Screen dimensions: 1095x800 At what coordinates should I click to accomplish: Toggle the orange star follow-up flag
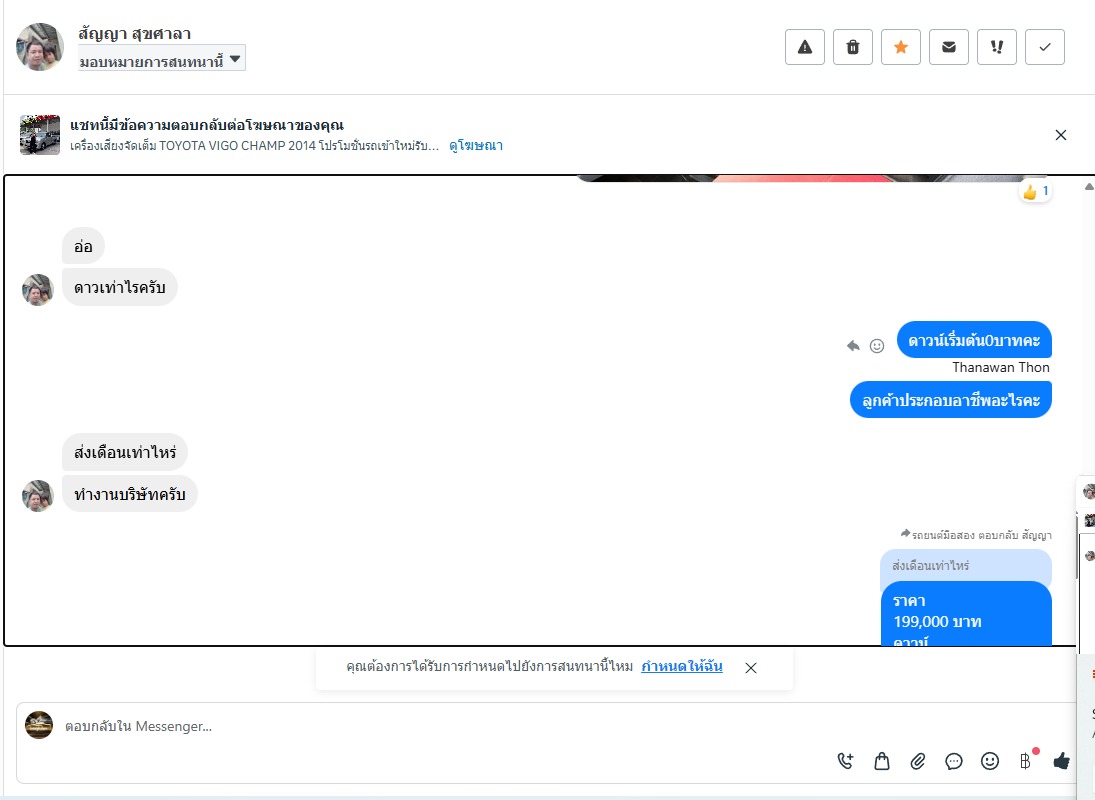901,47
